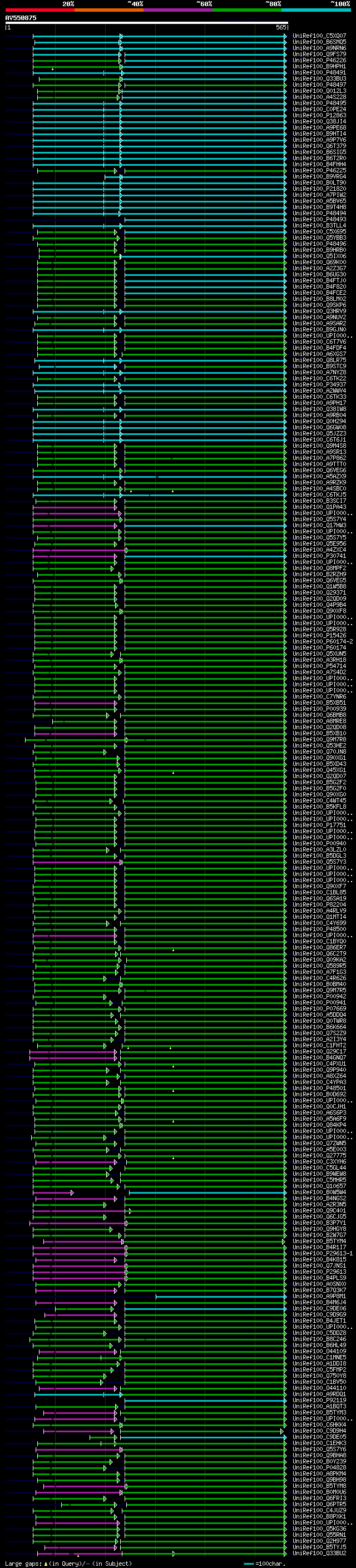The image size is (356, 1568).
Task: Select the UniRef100_Q9SKP6 label
Action: click(319, 305)
